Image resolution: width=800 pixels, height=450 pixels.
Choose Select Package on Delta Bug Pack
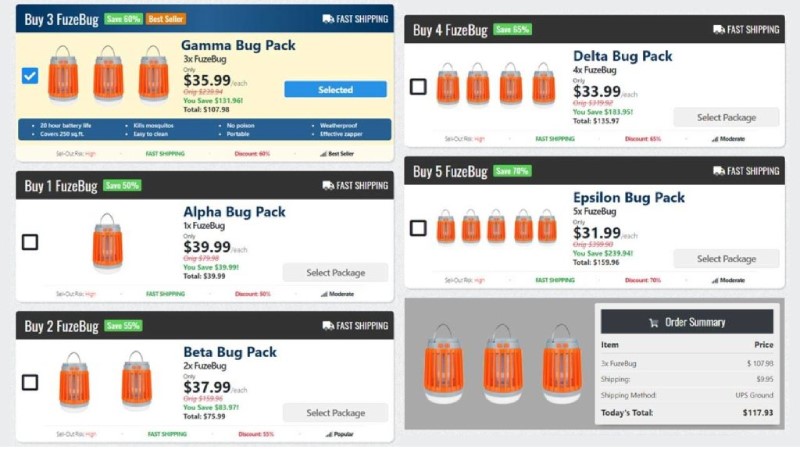tap(726, 117)
